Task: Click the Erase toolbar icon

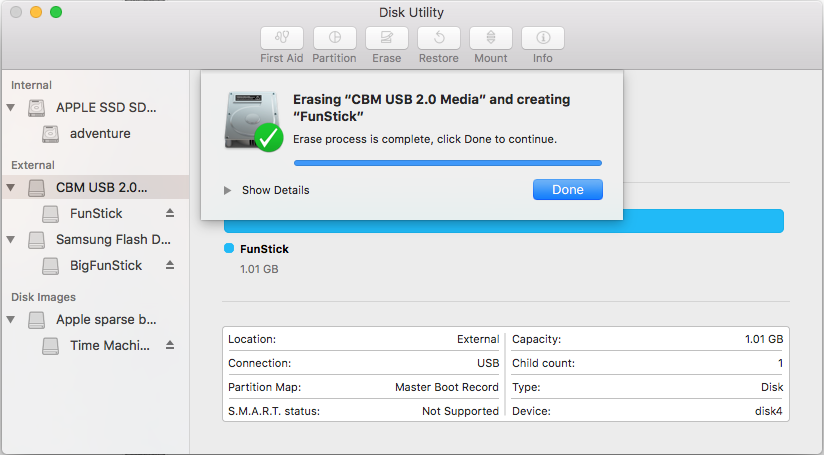Action: tap(387, 38)
